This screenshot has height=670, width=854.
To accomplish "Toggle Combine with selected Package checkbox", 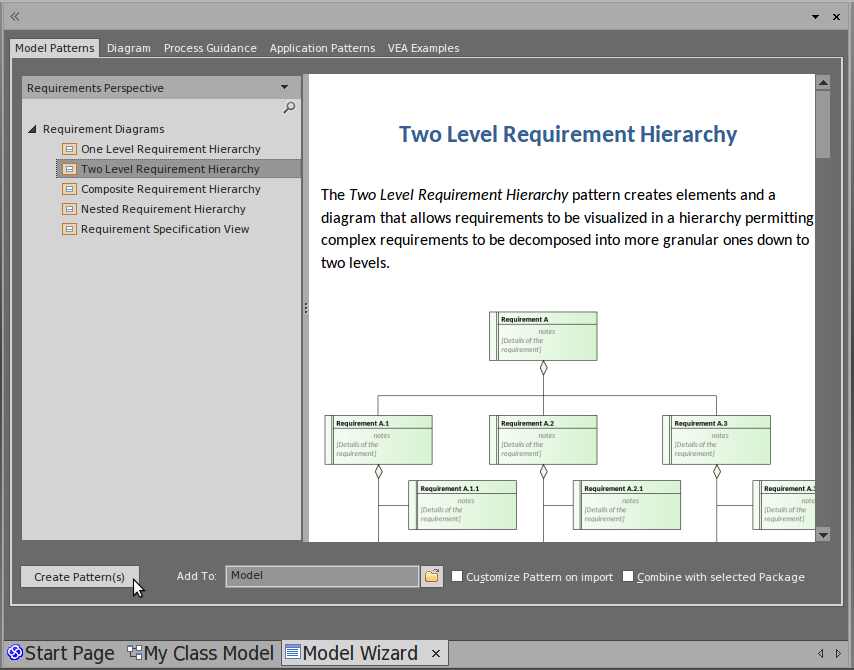I will coord(628,577).
